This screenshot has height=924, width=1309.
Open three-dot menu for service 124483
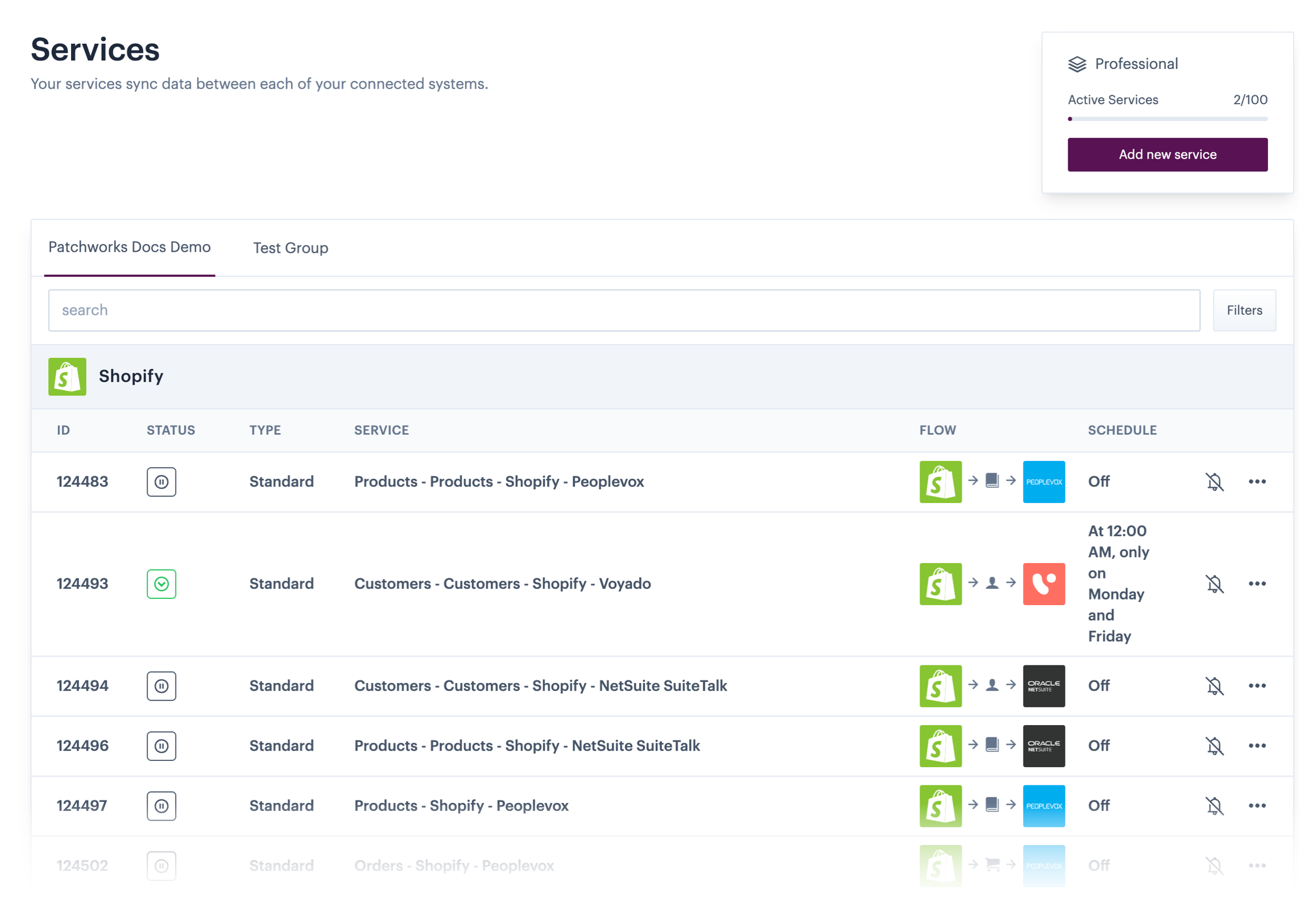click(x=1257, y=481)
